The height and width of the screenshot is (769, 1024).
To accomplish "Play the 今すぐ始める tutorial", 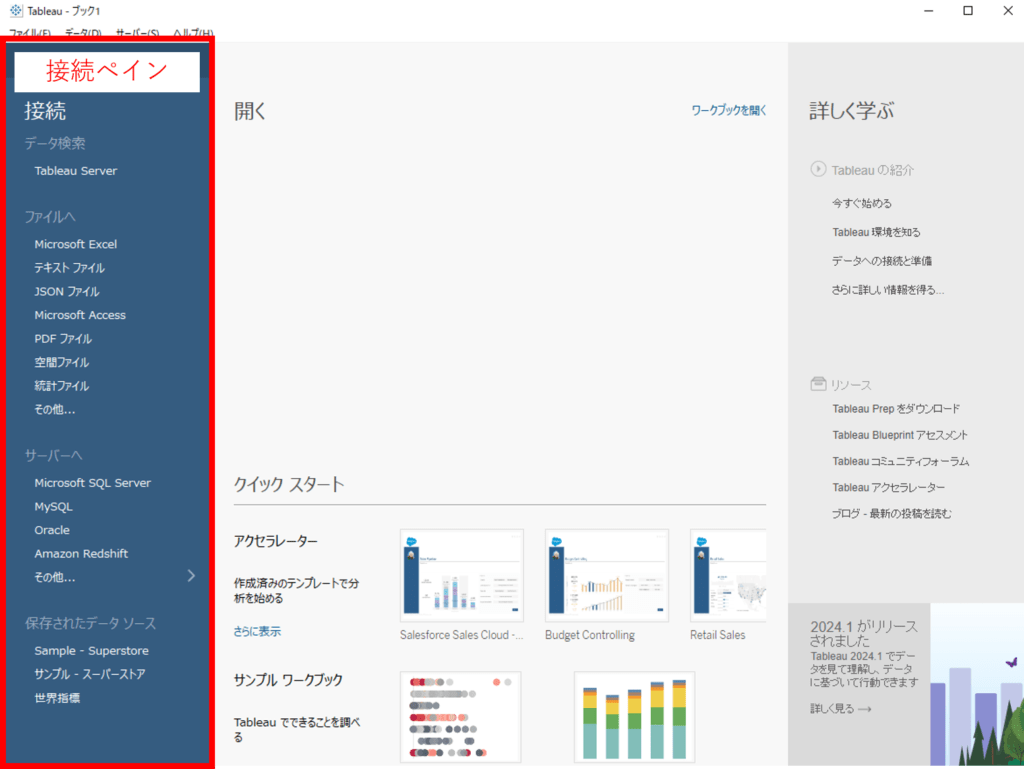I will pyautogui.click(x=861, y=203).
